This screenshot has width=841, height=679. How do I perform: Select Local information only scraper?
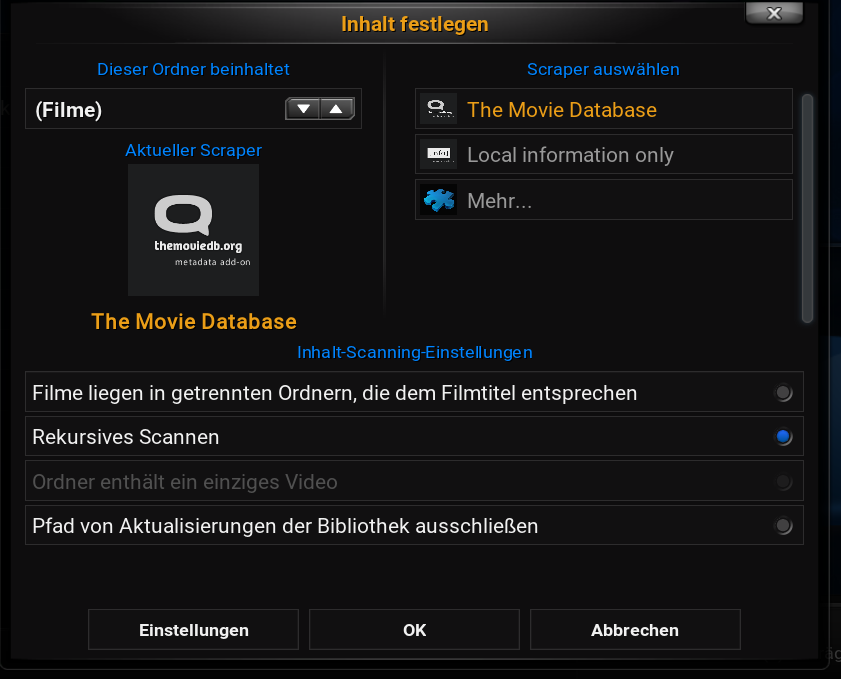tap(603, 154)
